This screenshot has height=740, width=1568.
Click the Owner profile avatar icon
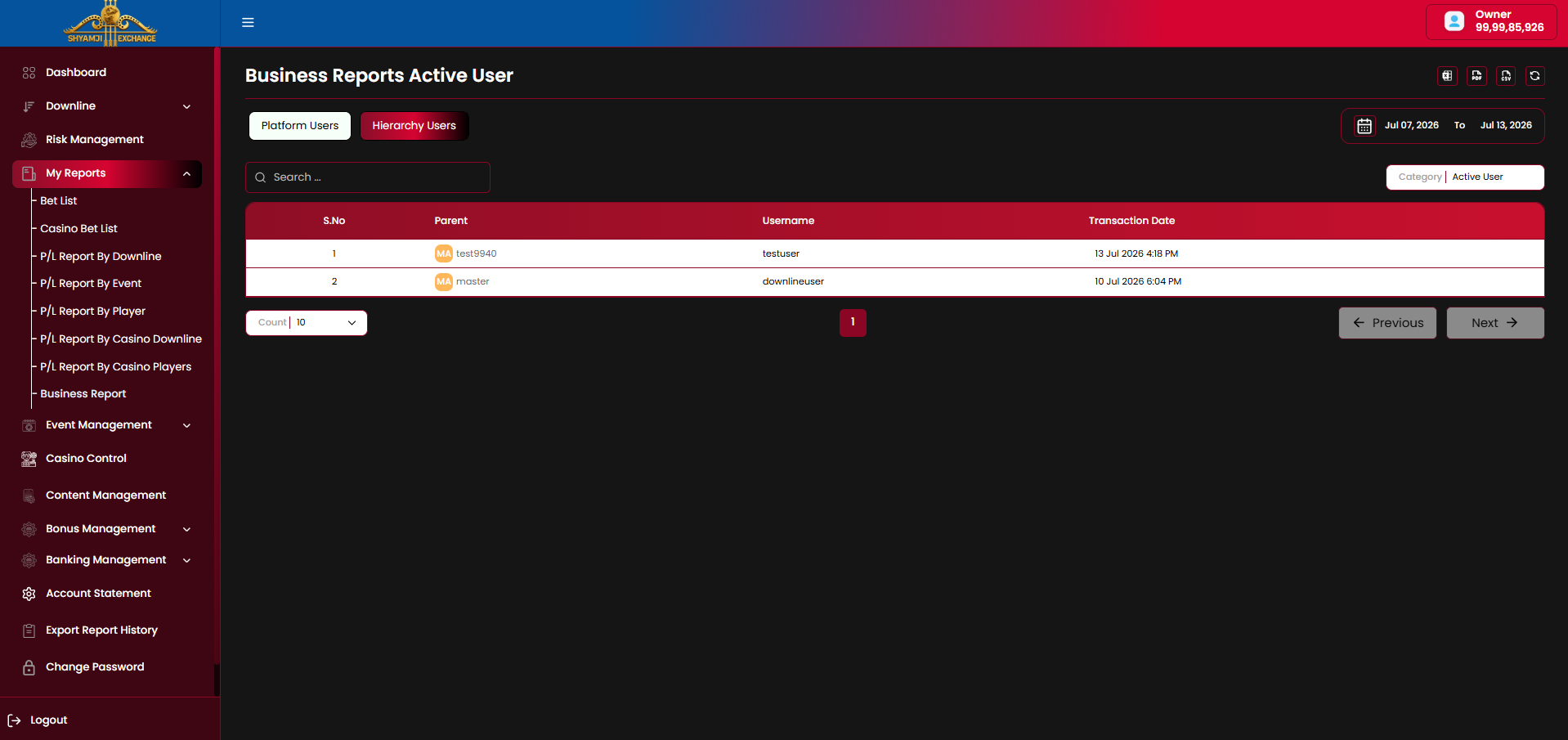point(1454,21)
